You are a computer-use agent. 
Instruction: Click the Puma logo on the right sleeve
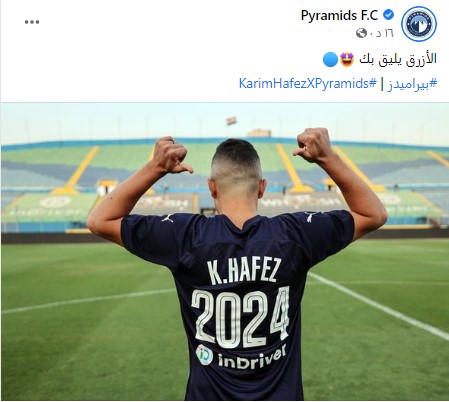click(311, 216)
